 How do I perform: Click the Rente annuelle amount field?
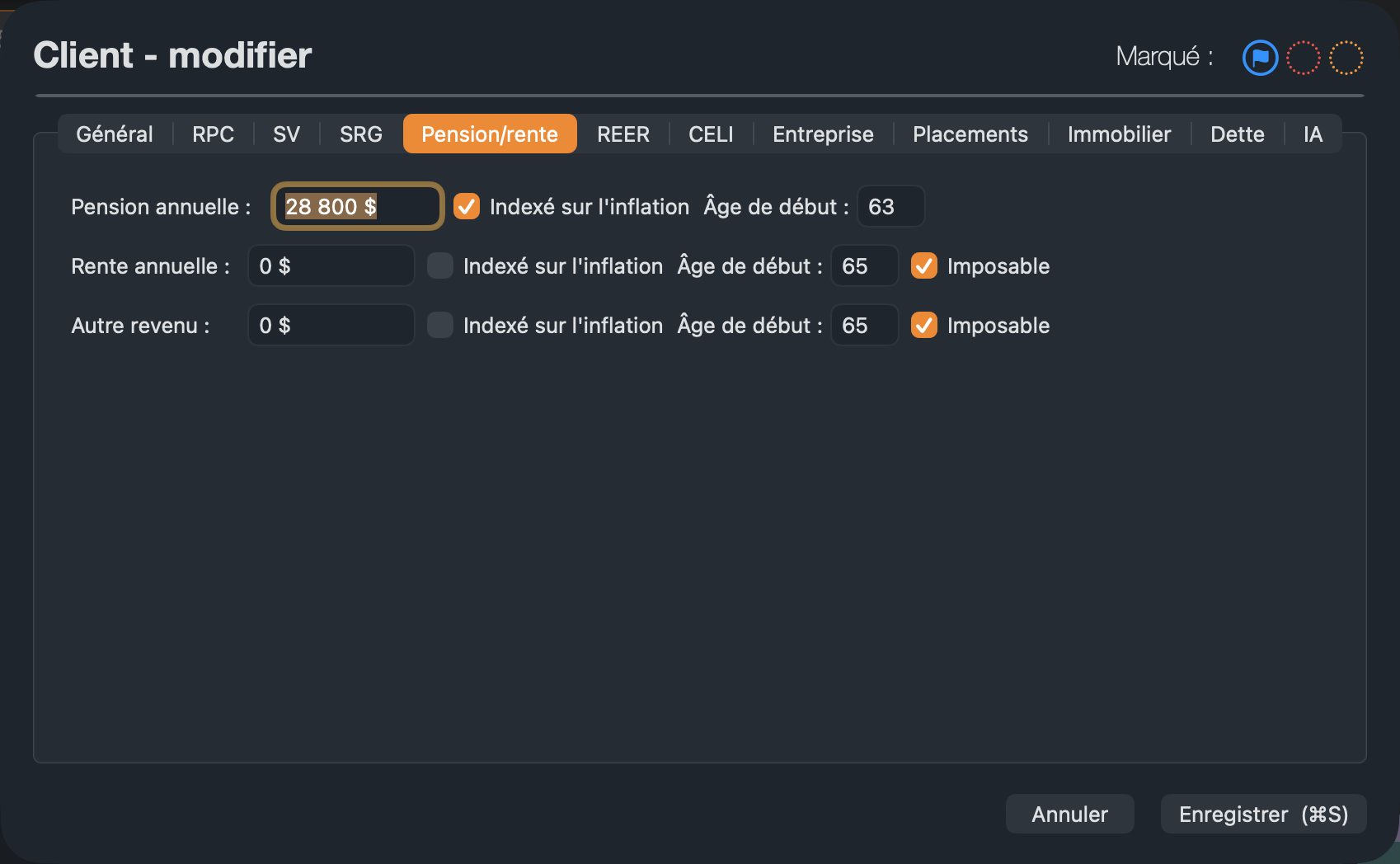click(331, 265)
